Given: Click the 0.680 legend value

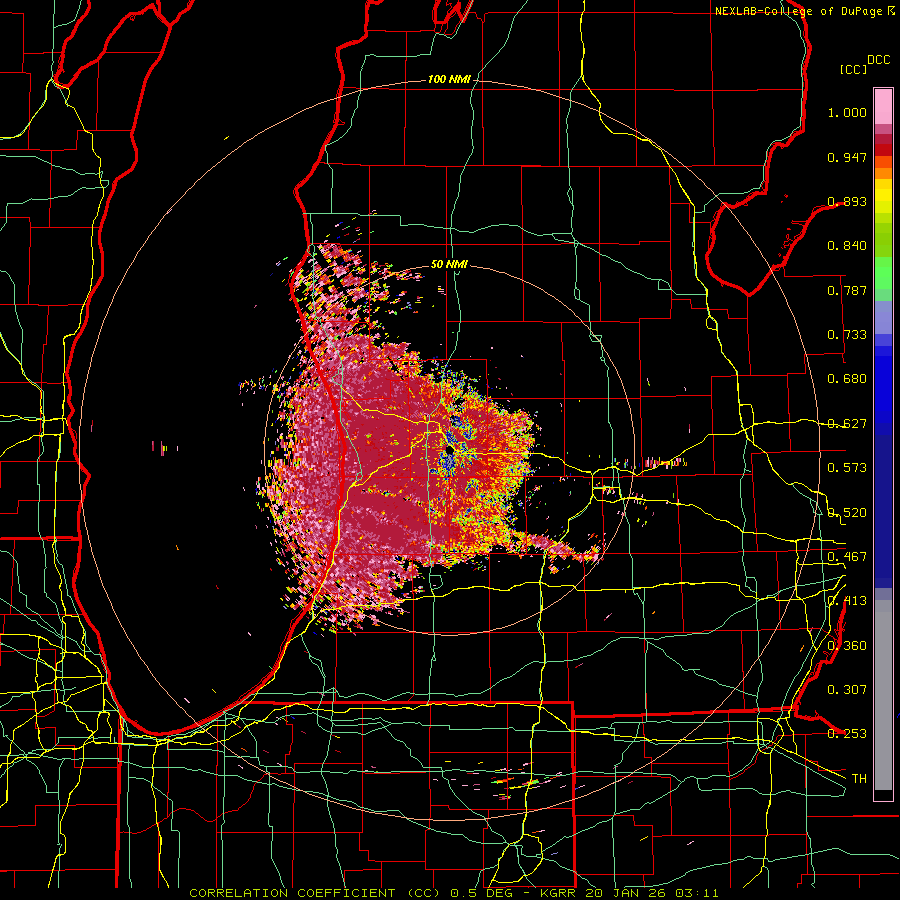Looking at the screenshot, I should pos(847,379).
